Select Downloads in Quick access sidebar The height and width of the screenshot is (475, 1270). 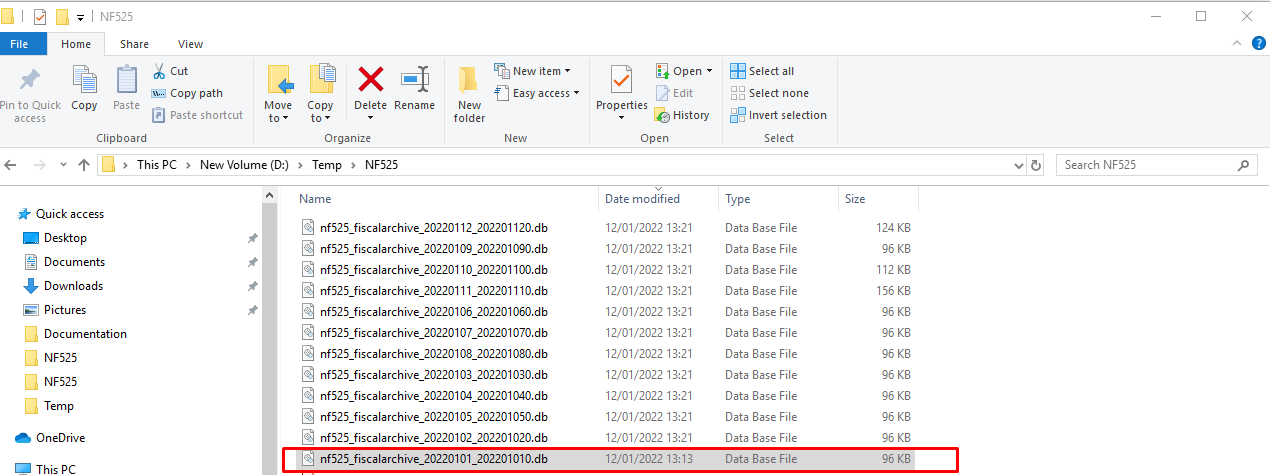[73, 286]
